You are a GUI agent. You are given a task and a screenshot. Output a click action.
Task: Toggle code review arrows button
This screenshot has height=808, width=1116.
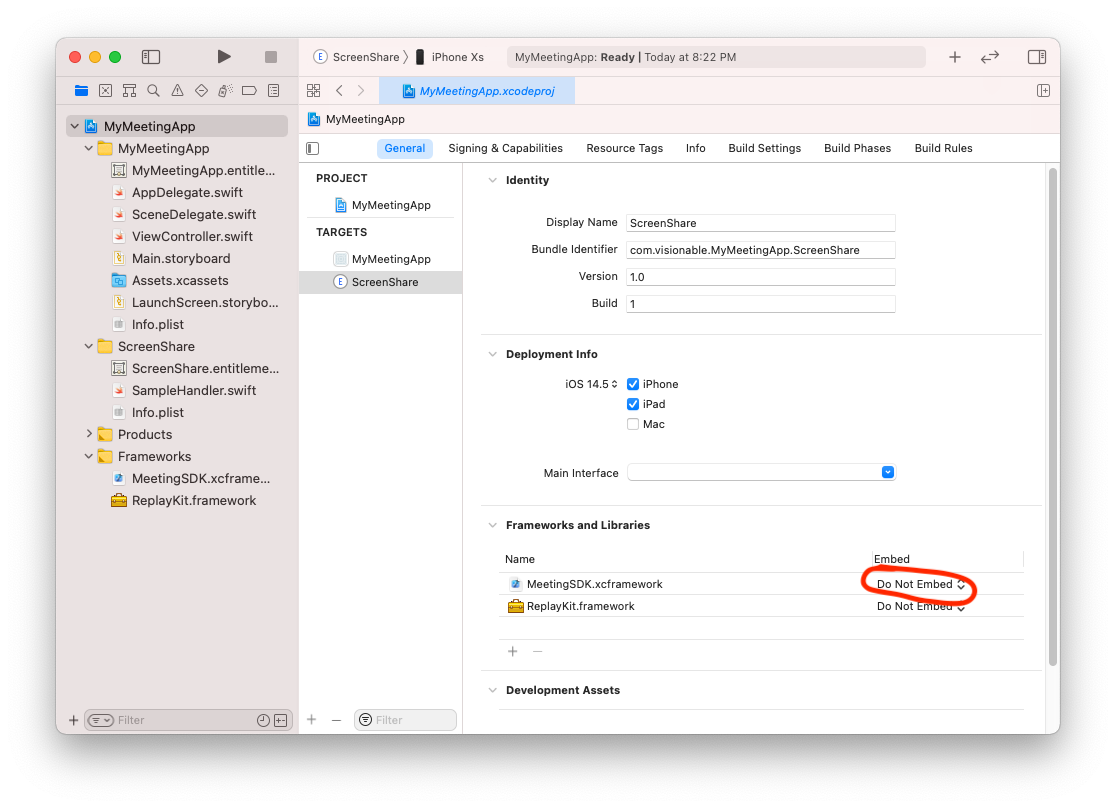[x=989, y=57]
